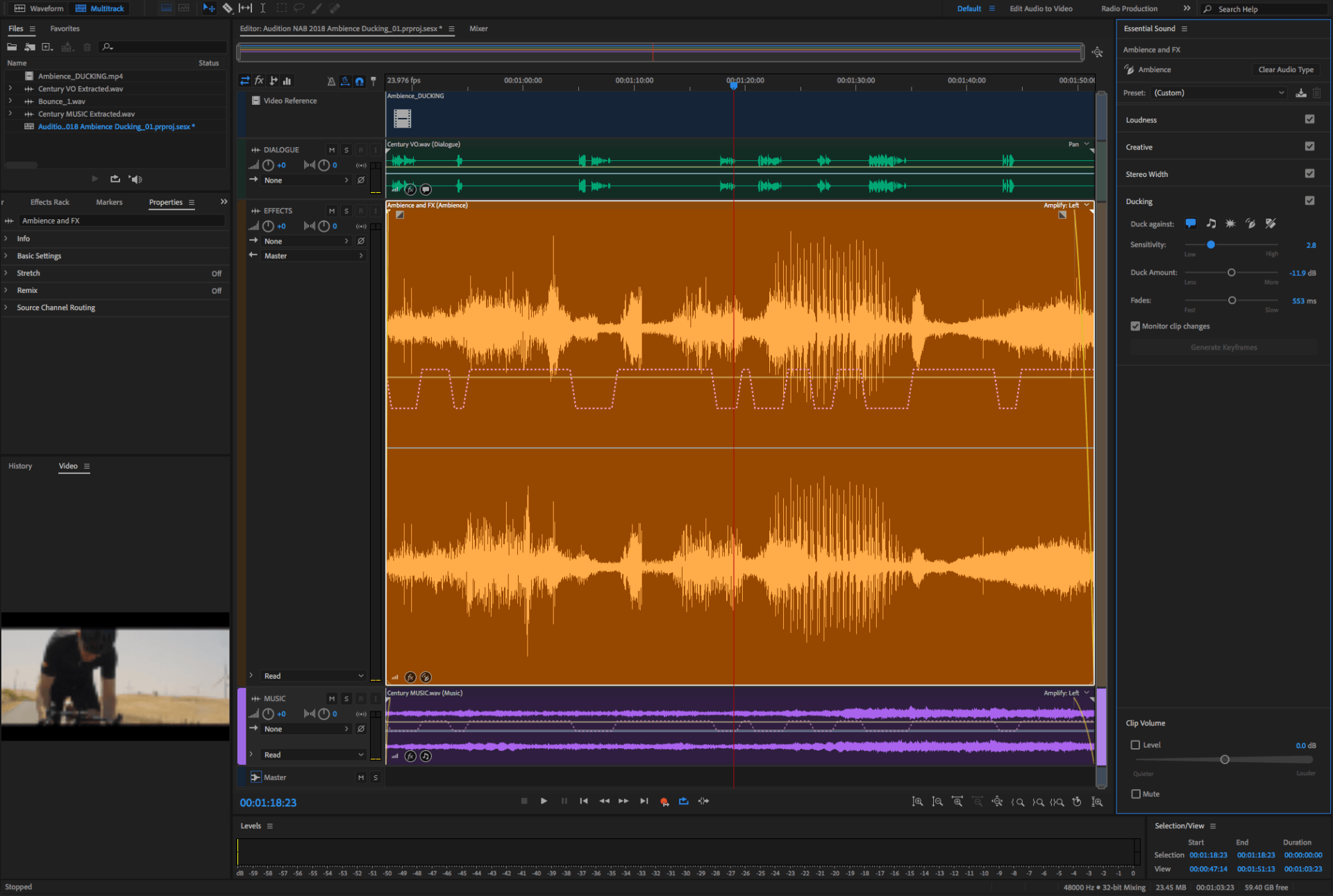This screenshot has width=1333, height=896.
Task: Expand Century VO Extracted.wav file row
Action: click(x=10, y=89)
